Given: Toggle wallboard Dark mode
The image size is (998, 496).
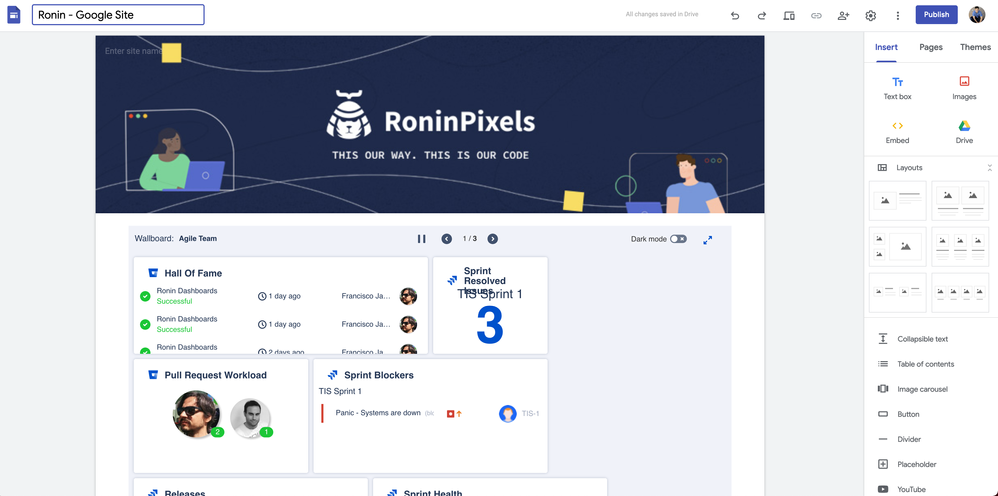Looking at the screenshot, I should click(x=678, y=239).
